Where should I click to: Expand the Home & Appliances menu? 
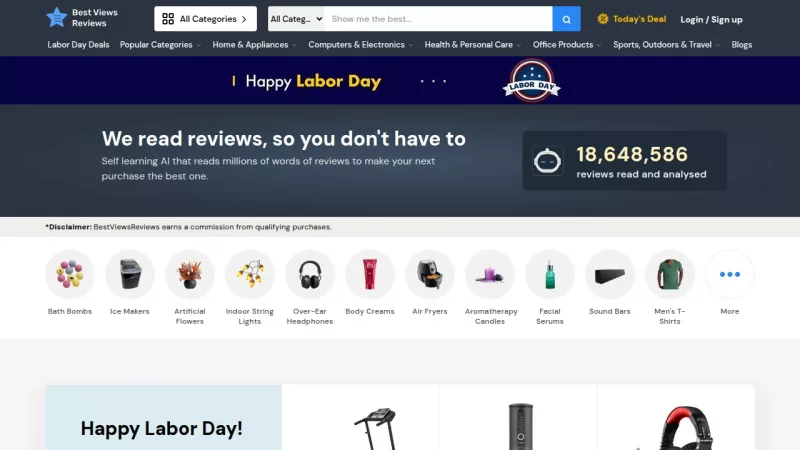pos(255,45)
